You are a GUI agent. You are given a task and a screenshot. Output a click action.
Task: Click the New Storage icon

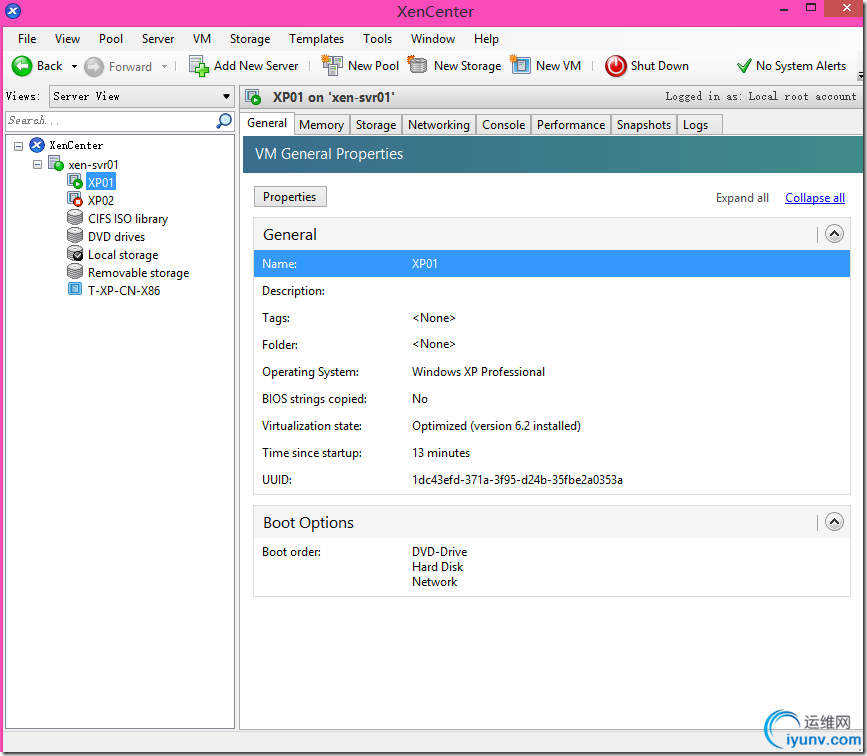pyautogui.click(x=417, y=65)
